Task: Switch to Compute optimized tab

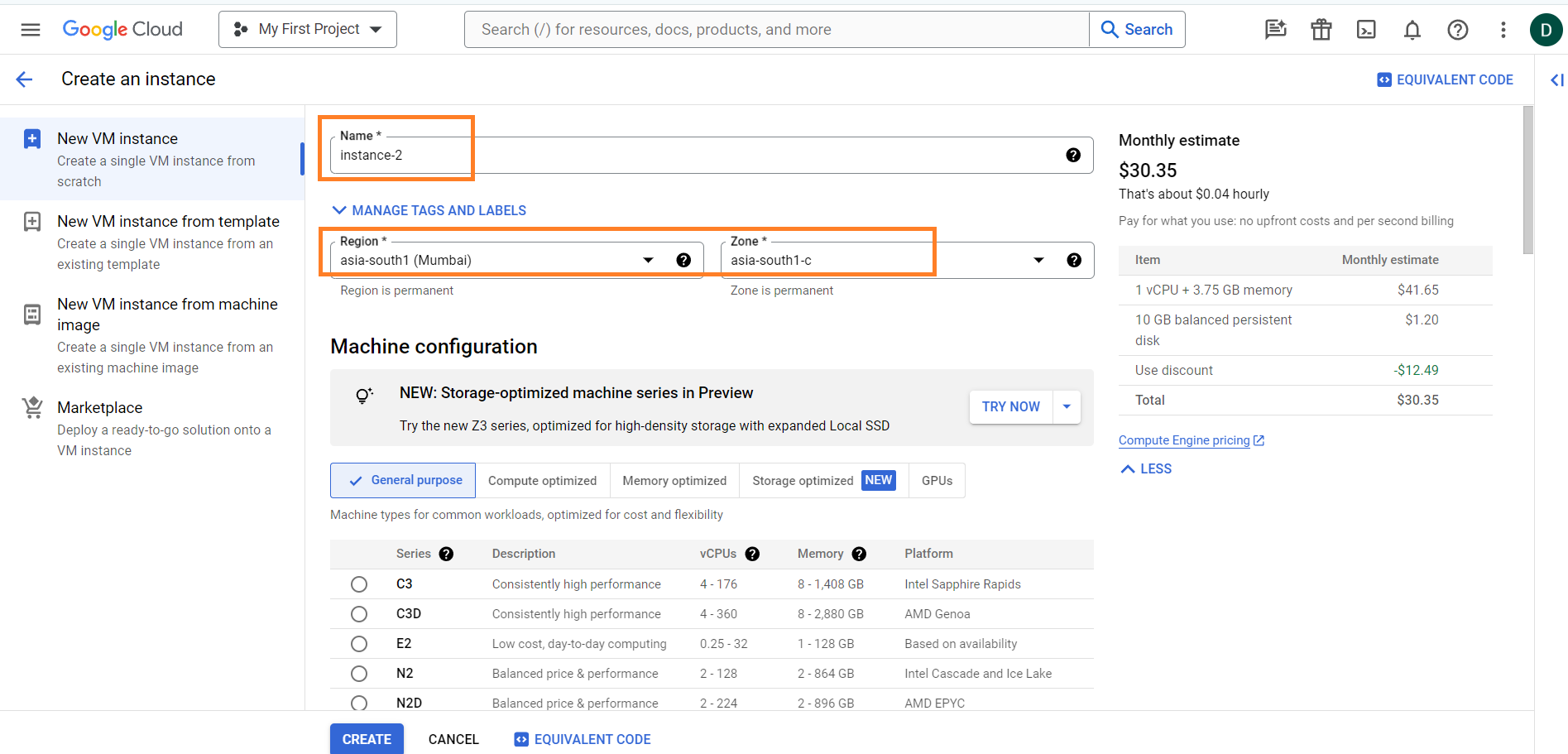Action: tap(542, 481)
